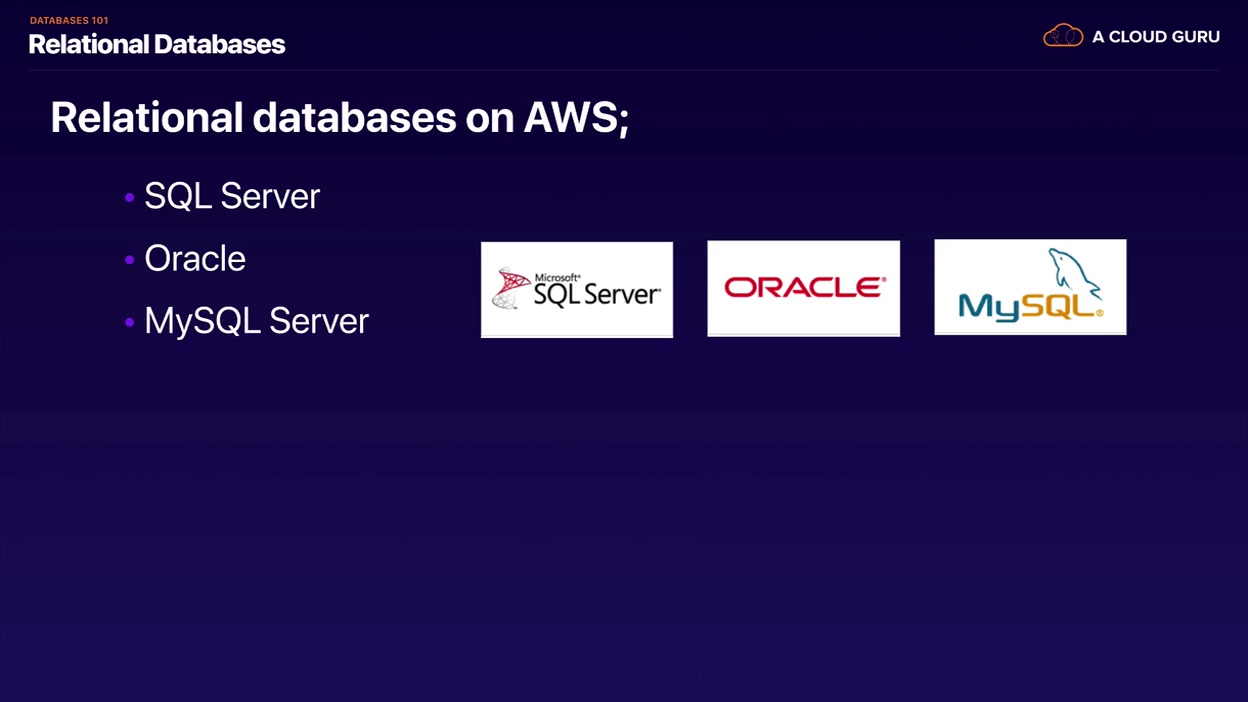Viewport: 1248px width, 702px height.
Task: Click the "A CLOUD GURU" brand text
Action: click(1155, 37)
